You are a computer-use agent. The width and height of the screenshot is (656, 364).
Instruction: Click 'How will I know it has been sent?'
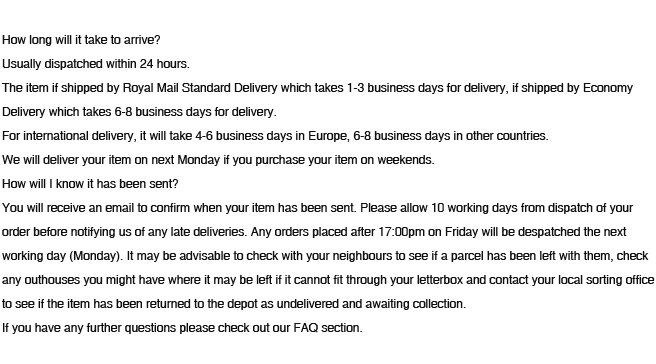[x=90, y=184]
